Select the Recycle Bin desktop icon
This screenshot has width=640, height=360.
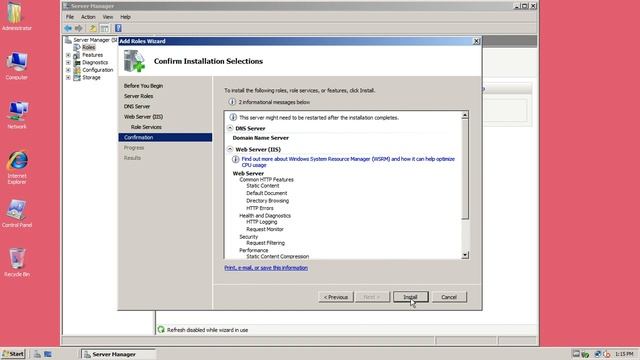16,262
